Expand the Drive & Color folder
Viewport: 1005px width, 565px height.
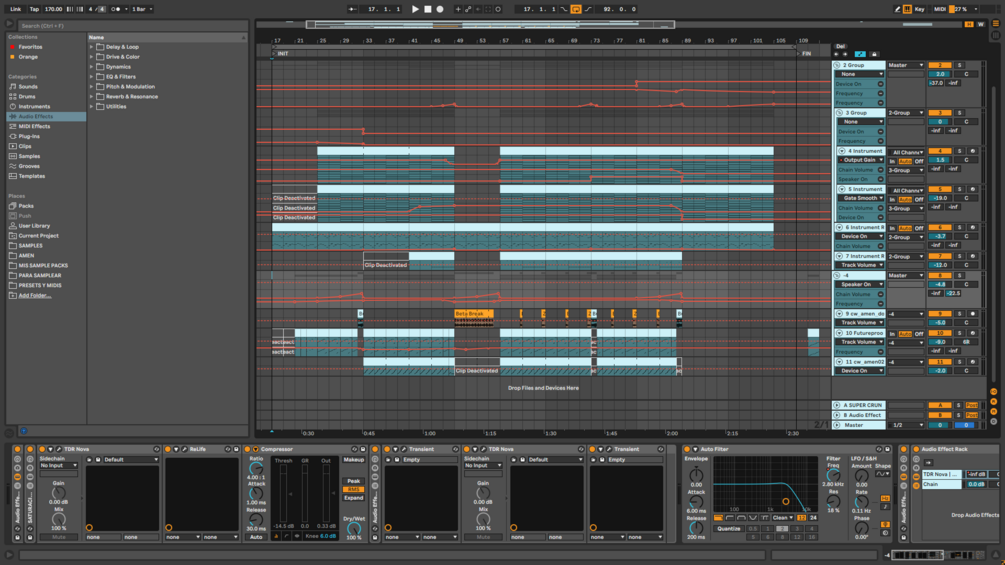click(92, 57)
